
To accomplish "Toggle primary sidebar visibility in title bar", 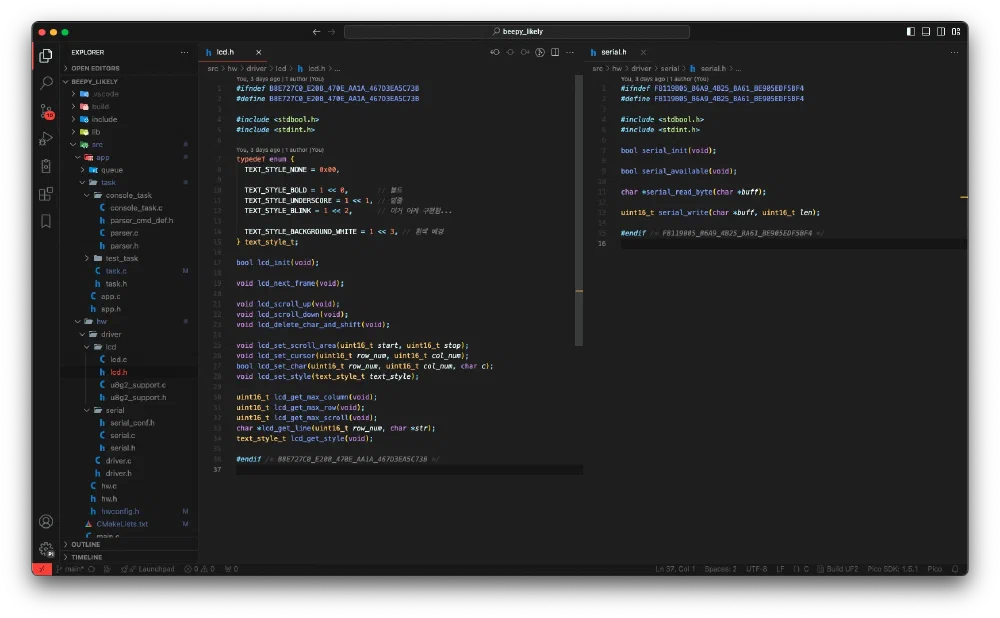I will [911, 32].
